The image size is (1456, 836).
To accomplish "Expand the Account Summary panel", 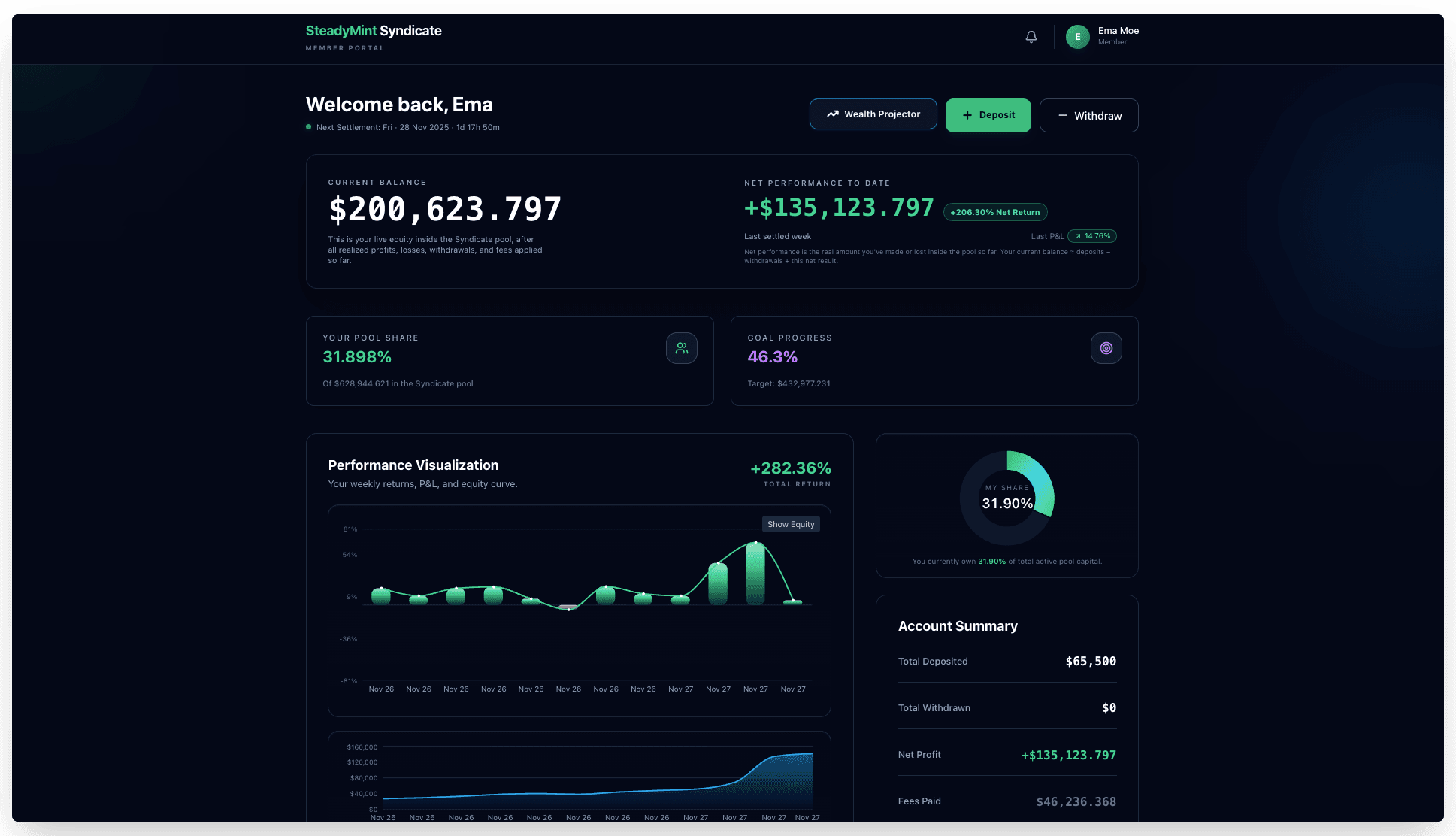I will pos(958,625).
